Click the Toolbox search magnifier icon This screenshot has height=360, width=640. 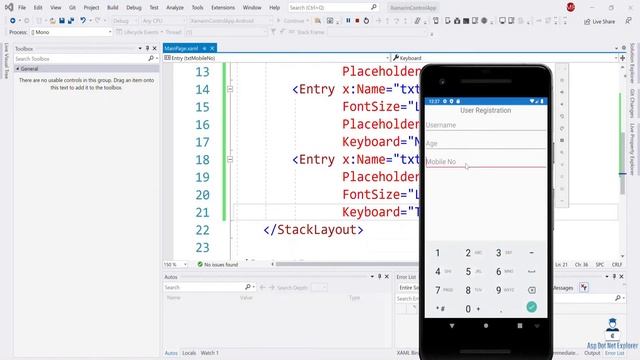tap(151, 59)
